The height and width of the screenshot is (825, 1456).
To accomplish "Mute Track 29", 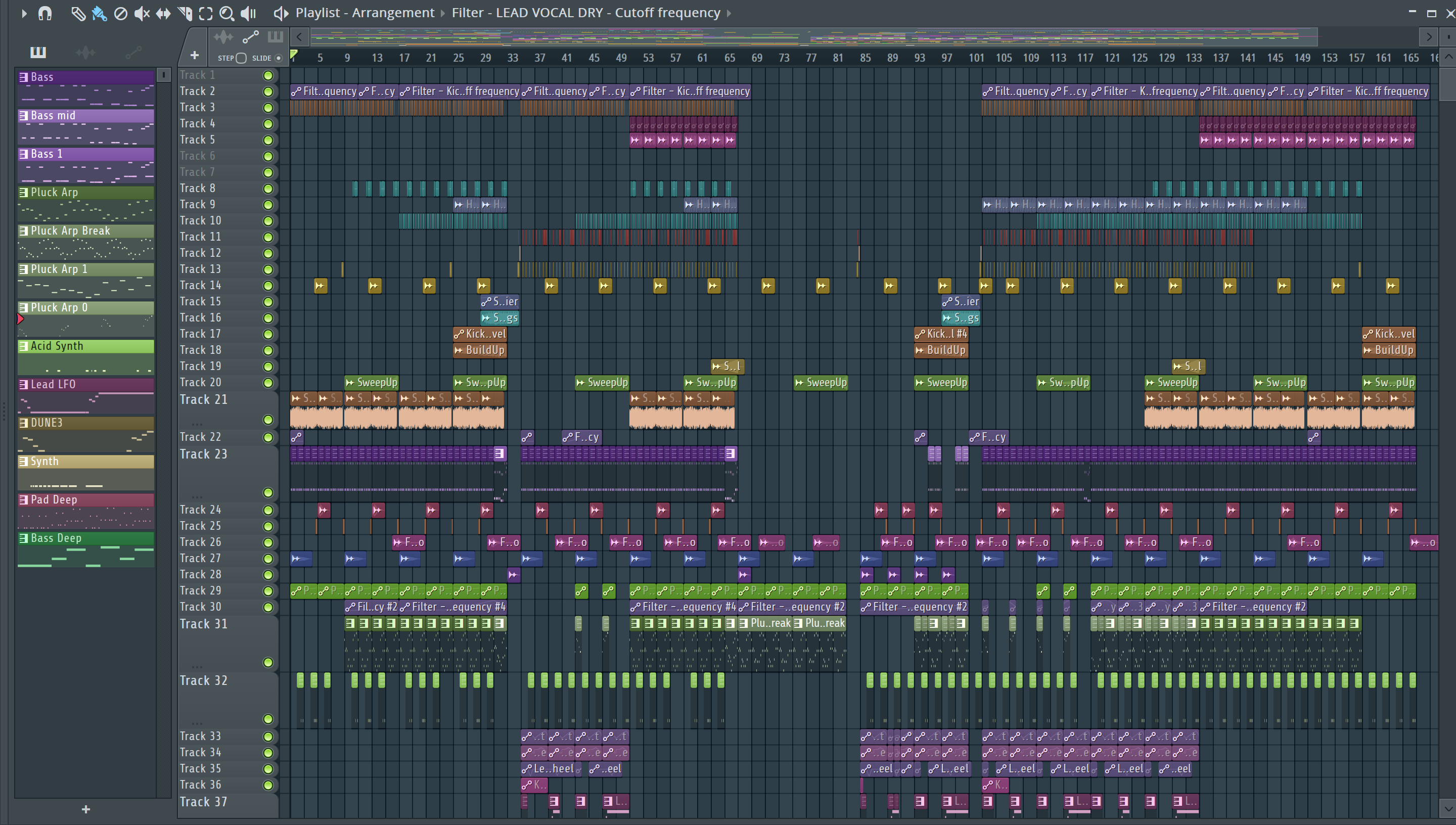I will tap(268, 591).
